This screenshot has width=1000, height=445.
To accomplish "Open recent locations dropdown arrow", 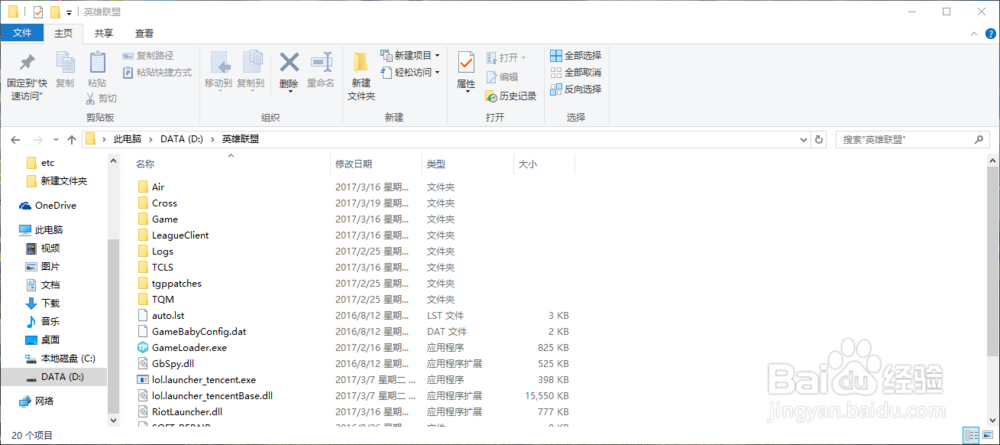I will [56, 139].
